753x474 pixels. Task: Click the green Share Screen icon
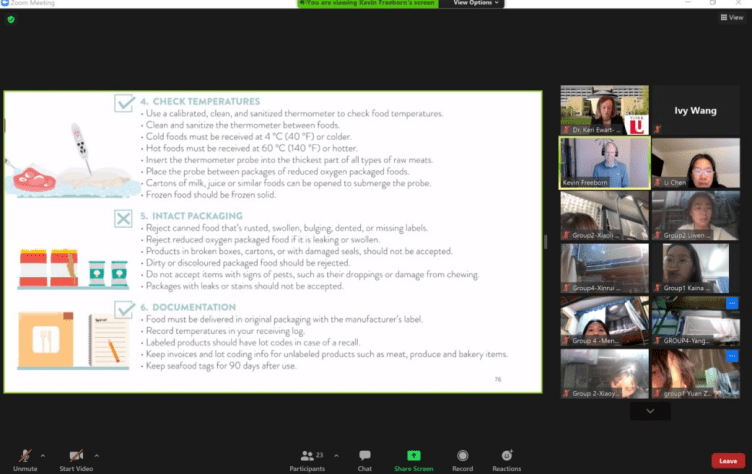tap(413, 457)
